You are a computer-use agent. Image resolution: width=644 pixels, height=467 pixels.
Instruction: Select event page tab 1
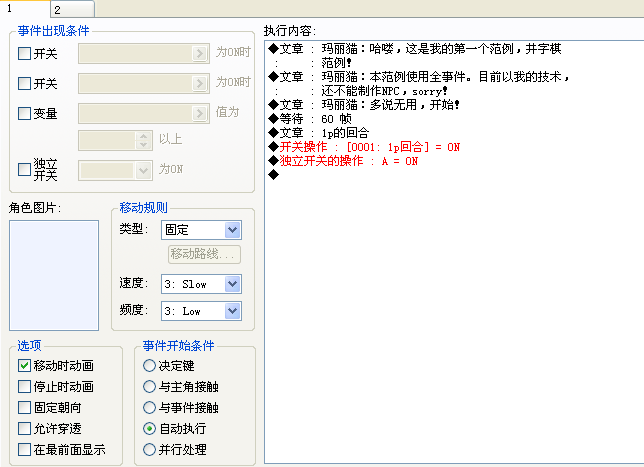pyautogui.click(x=25, y=8)
